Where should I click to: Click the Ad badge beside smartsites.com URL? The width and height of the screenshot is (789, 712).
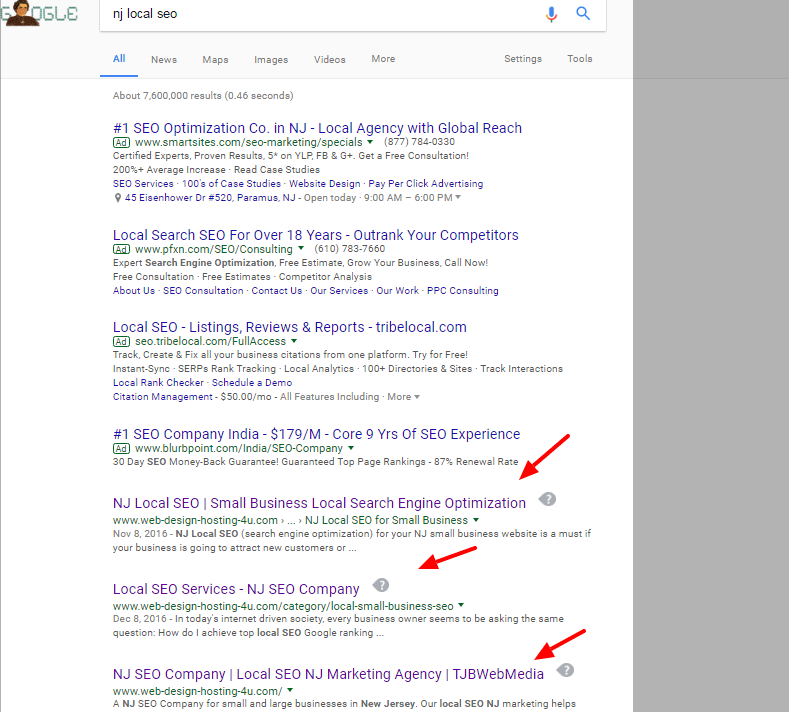coord(121,142)
